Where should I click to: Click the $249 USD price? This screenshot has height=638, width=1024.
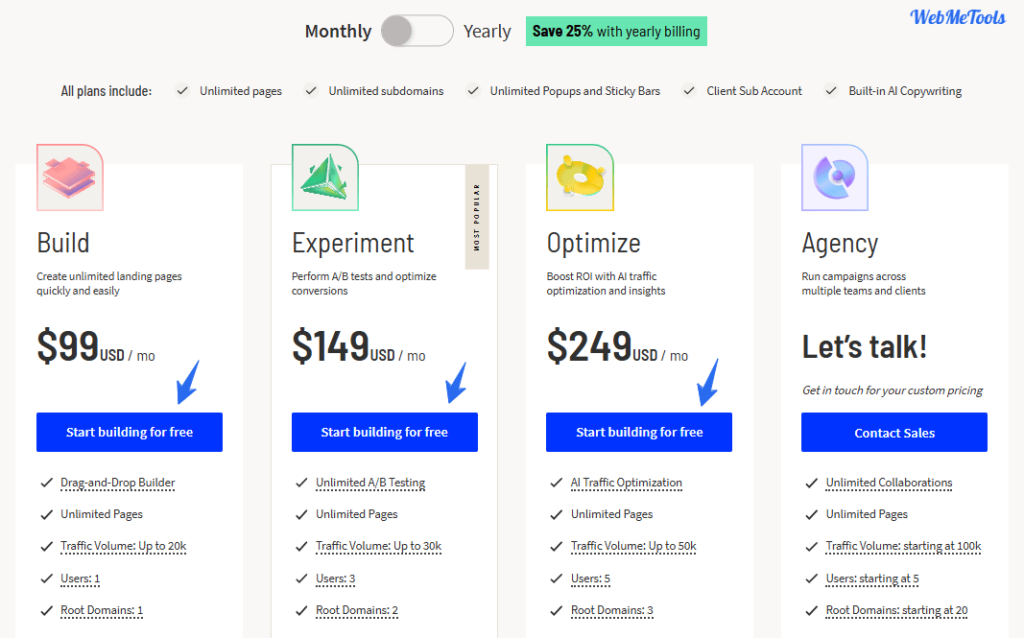point(617,346)
